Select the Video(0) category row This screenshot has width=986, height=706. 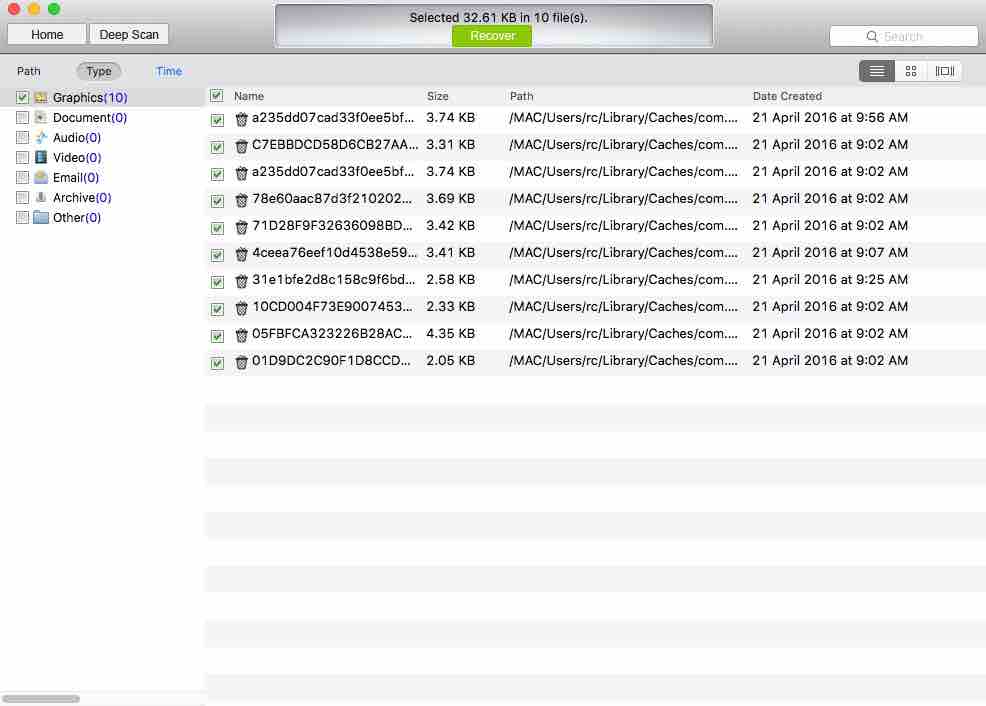[x=102, y=157]
